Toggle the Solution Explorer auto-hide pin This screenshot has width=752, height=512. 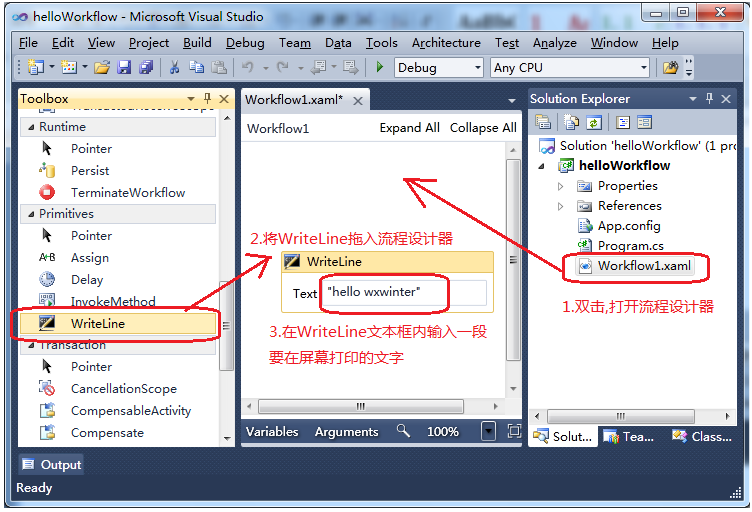pyautogui.click(x=709, y=99)
